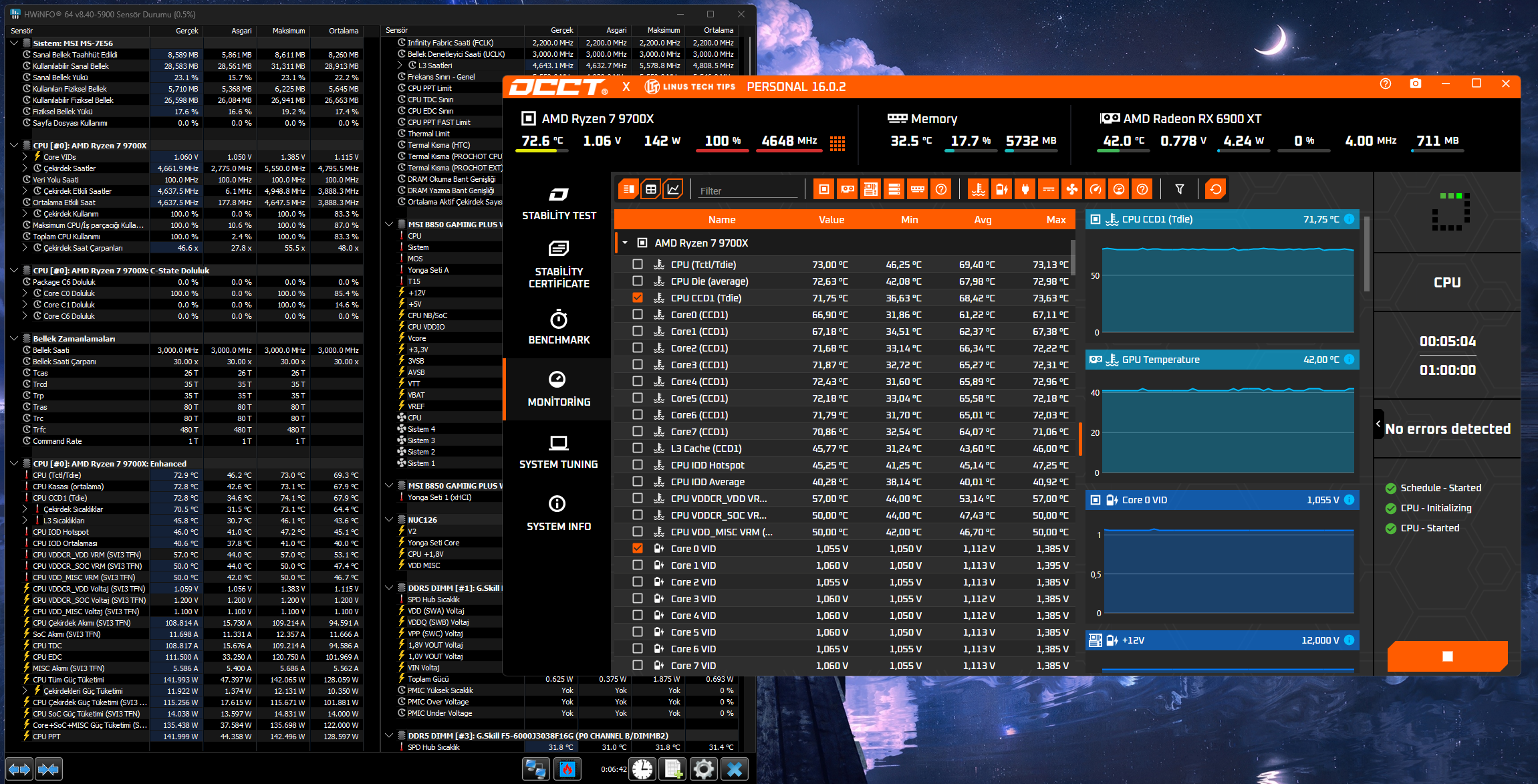This screenshot has height=784, width=1538.
Task: Open the System Tuning tab in OCCT
Action: (559, 452)
